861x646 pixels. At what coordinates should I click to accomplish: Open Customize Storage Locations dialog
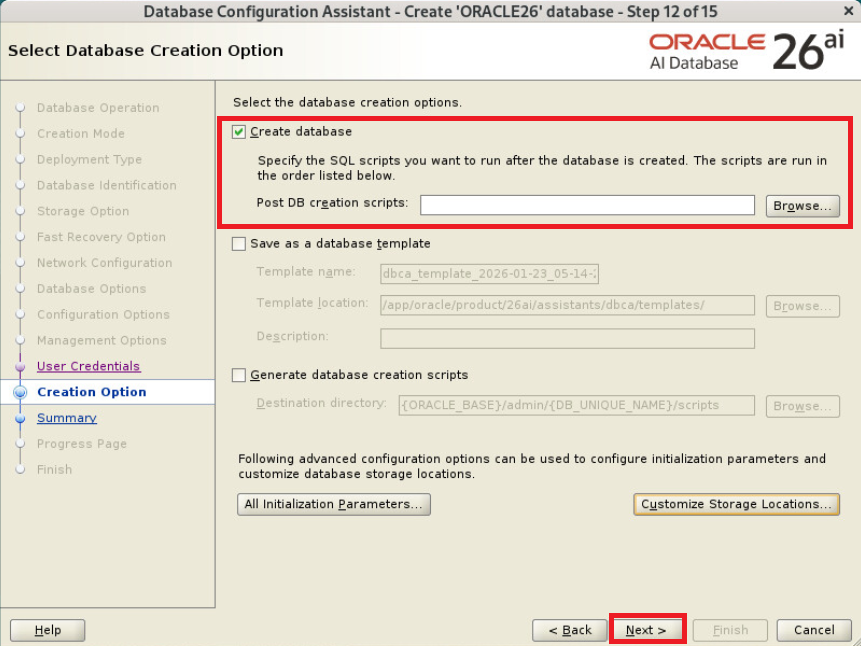click(736, 504)
